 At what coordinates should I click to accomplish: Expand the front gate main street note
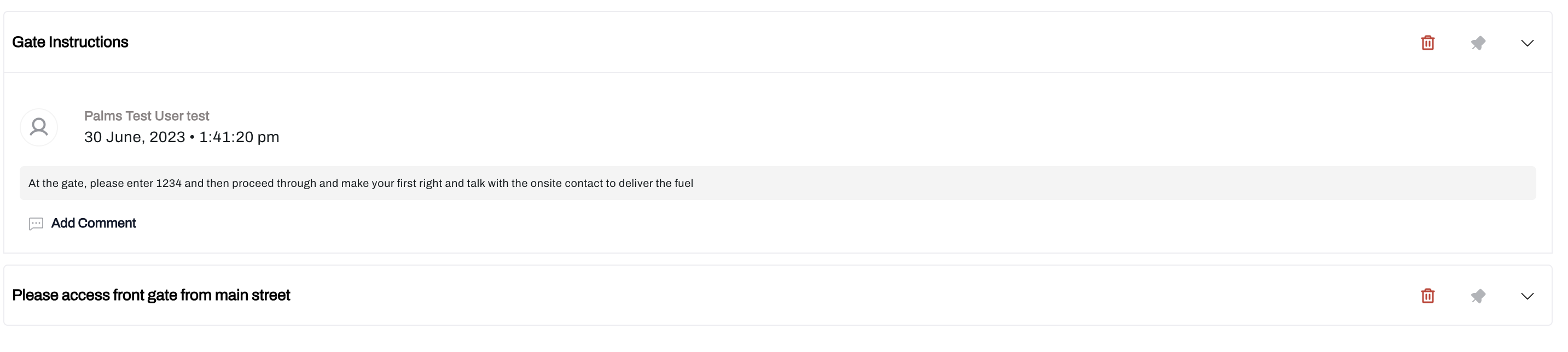[x=1527, y=296]
